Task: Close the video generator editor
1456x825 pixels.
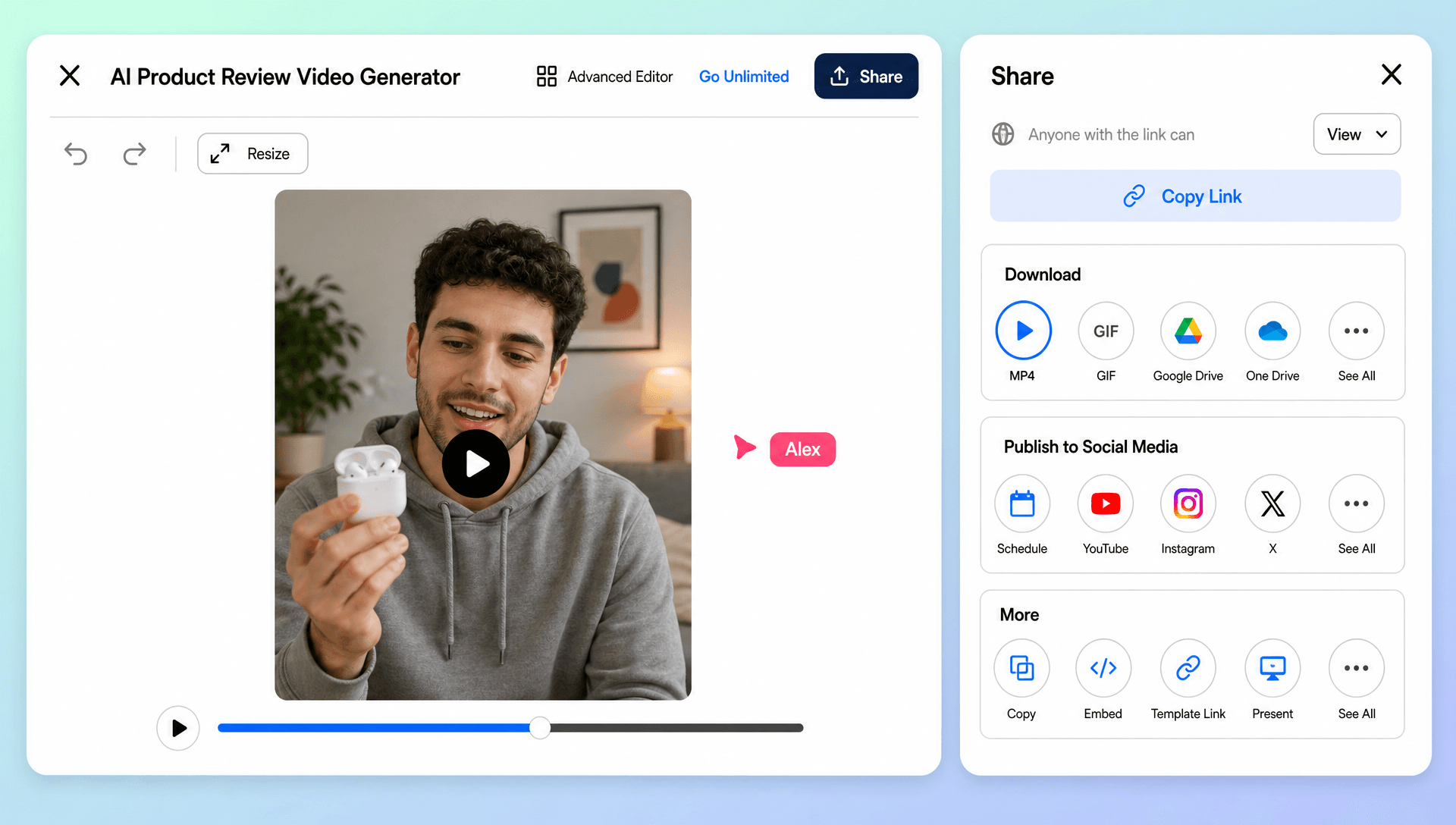Action: coord(70,76)
